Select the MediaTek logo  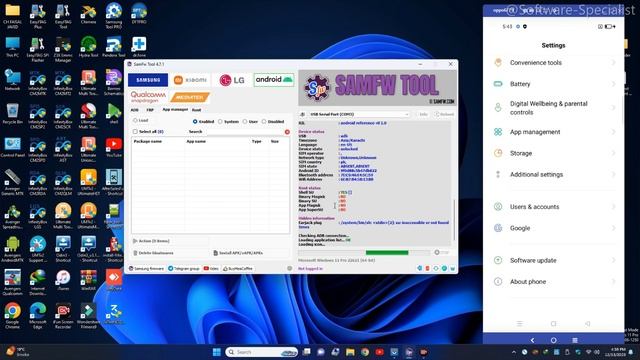coord(190,97)
